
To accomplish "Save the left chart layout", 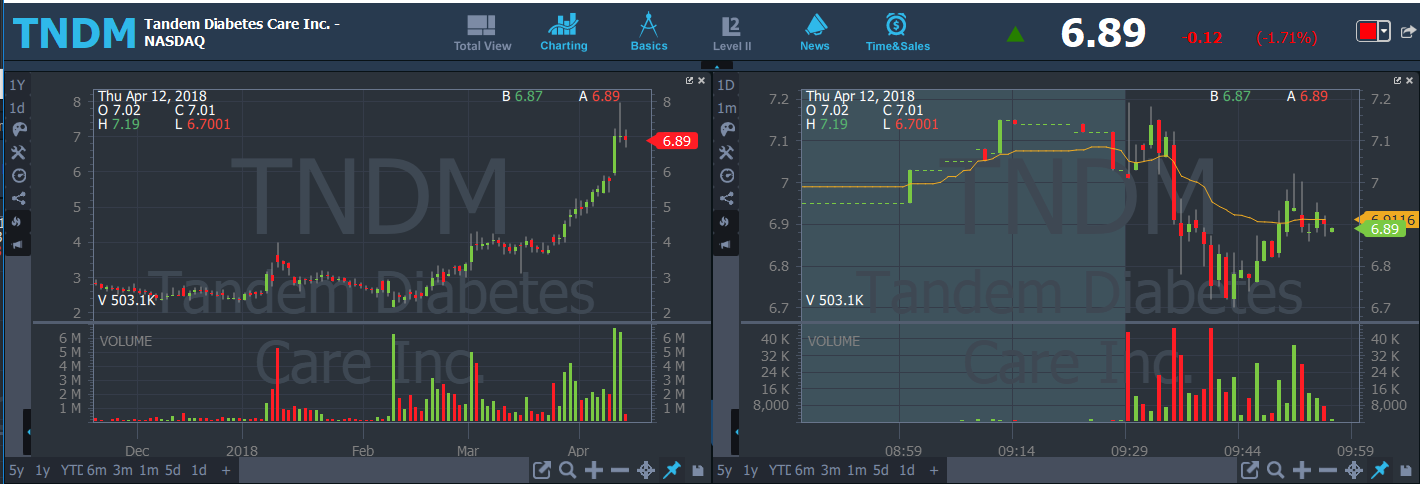I will point(698,470).
